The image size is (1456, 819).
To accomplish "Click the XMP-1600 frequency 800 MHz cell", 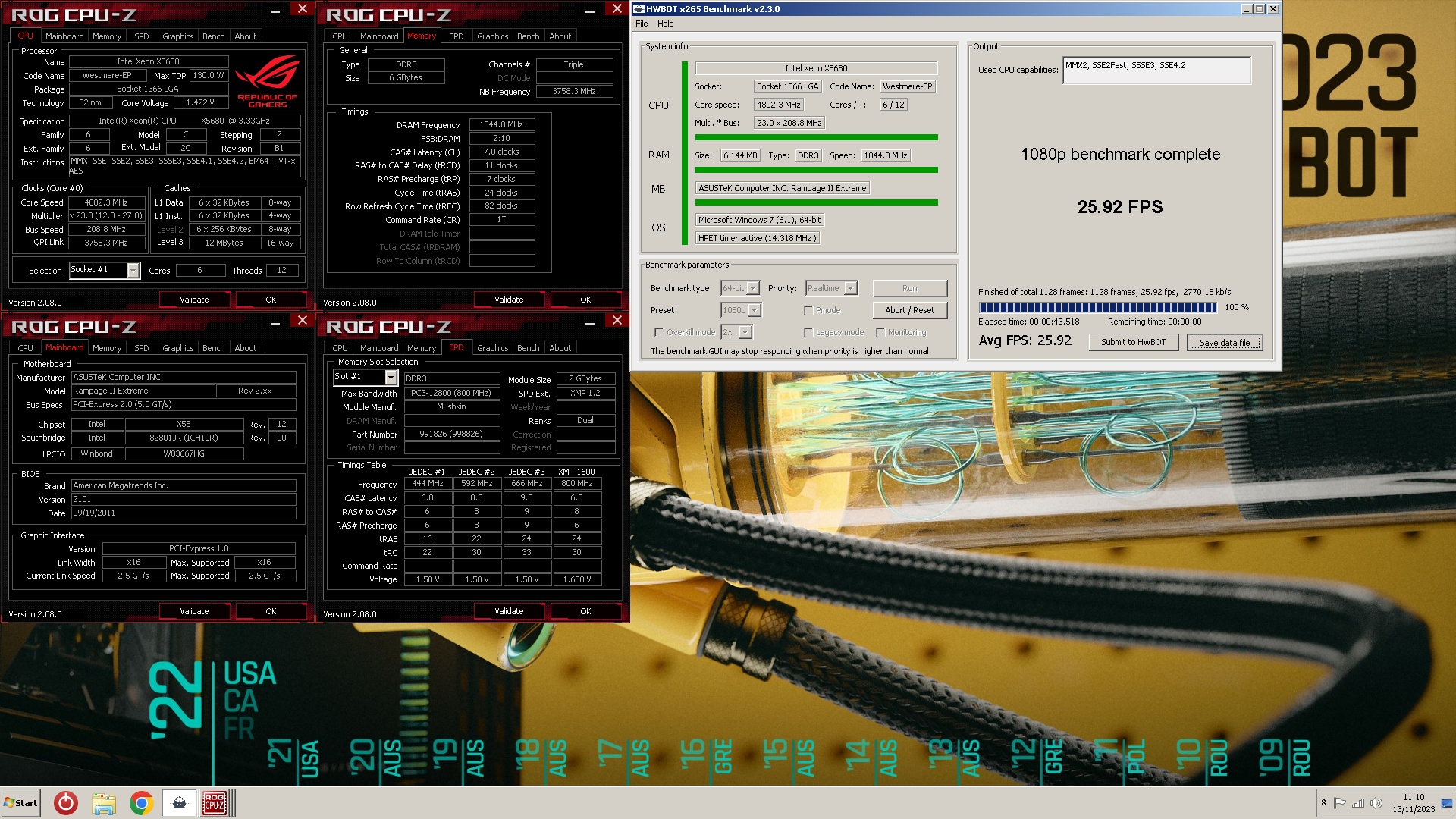I will pos(576,483).
